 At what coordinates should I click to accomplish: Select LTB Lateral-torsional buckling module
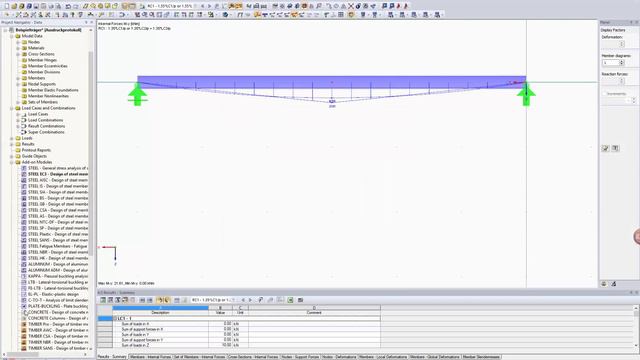pyautogui.click(x=58, y=282)
